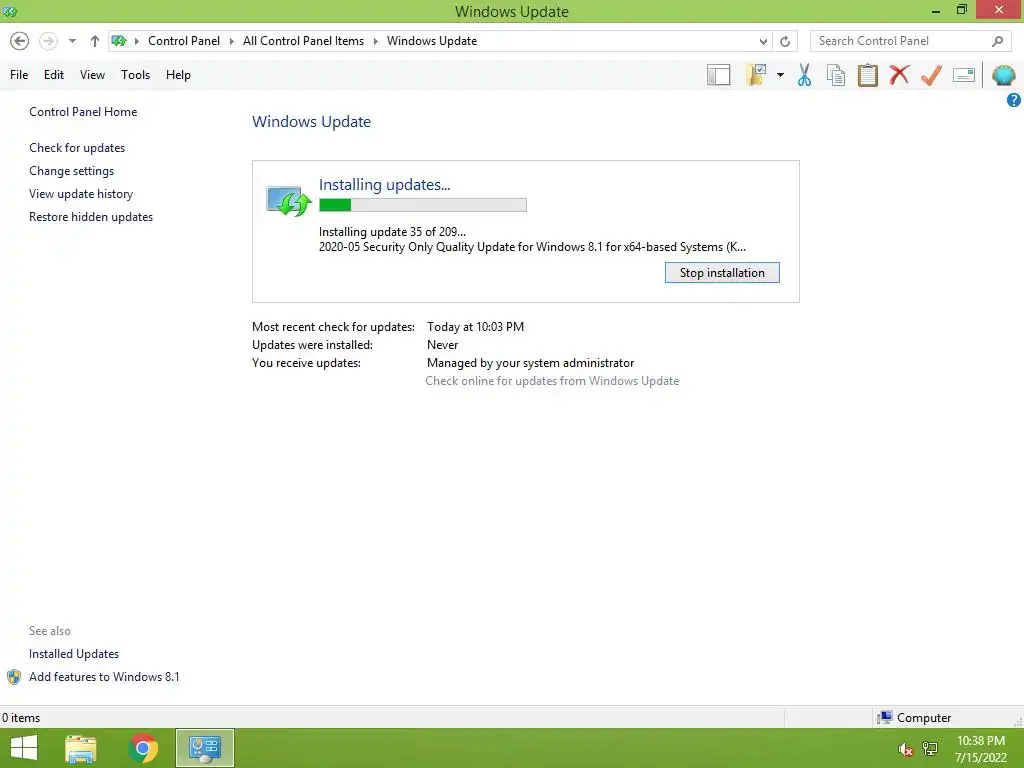The width and height of the screenshot is (1024, 768).
Task: Click the window title bar system icon
Action: click(10, 11)
